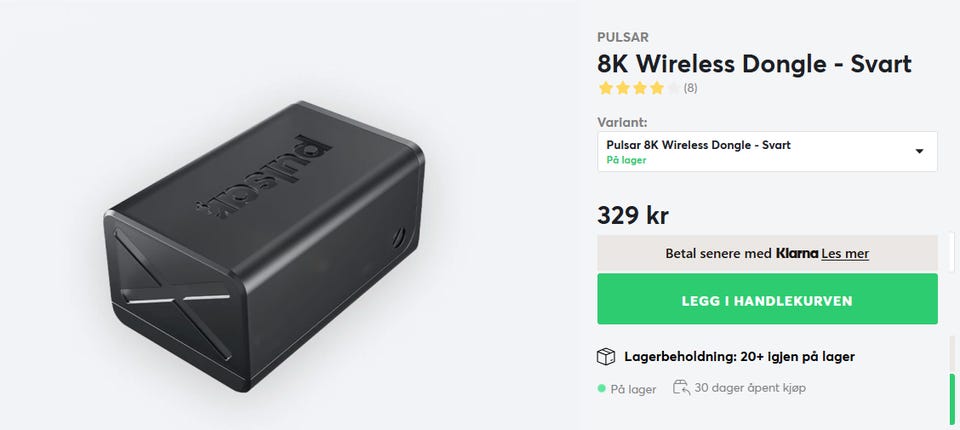The image size is (960, 430).
Task: Open the PULSAR brand link
Action: pos(623,37)
